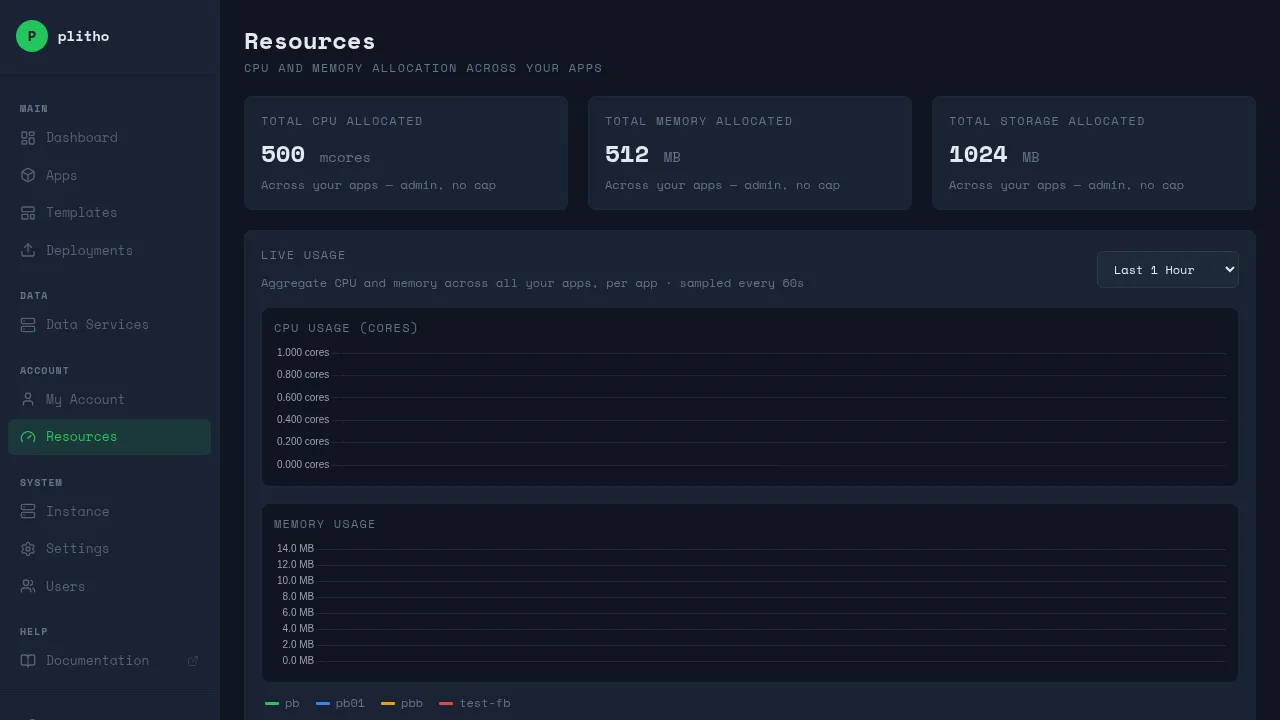Click the Settings gear icon
Screen dimensions: 1280x720
(x=28, y=549)
